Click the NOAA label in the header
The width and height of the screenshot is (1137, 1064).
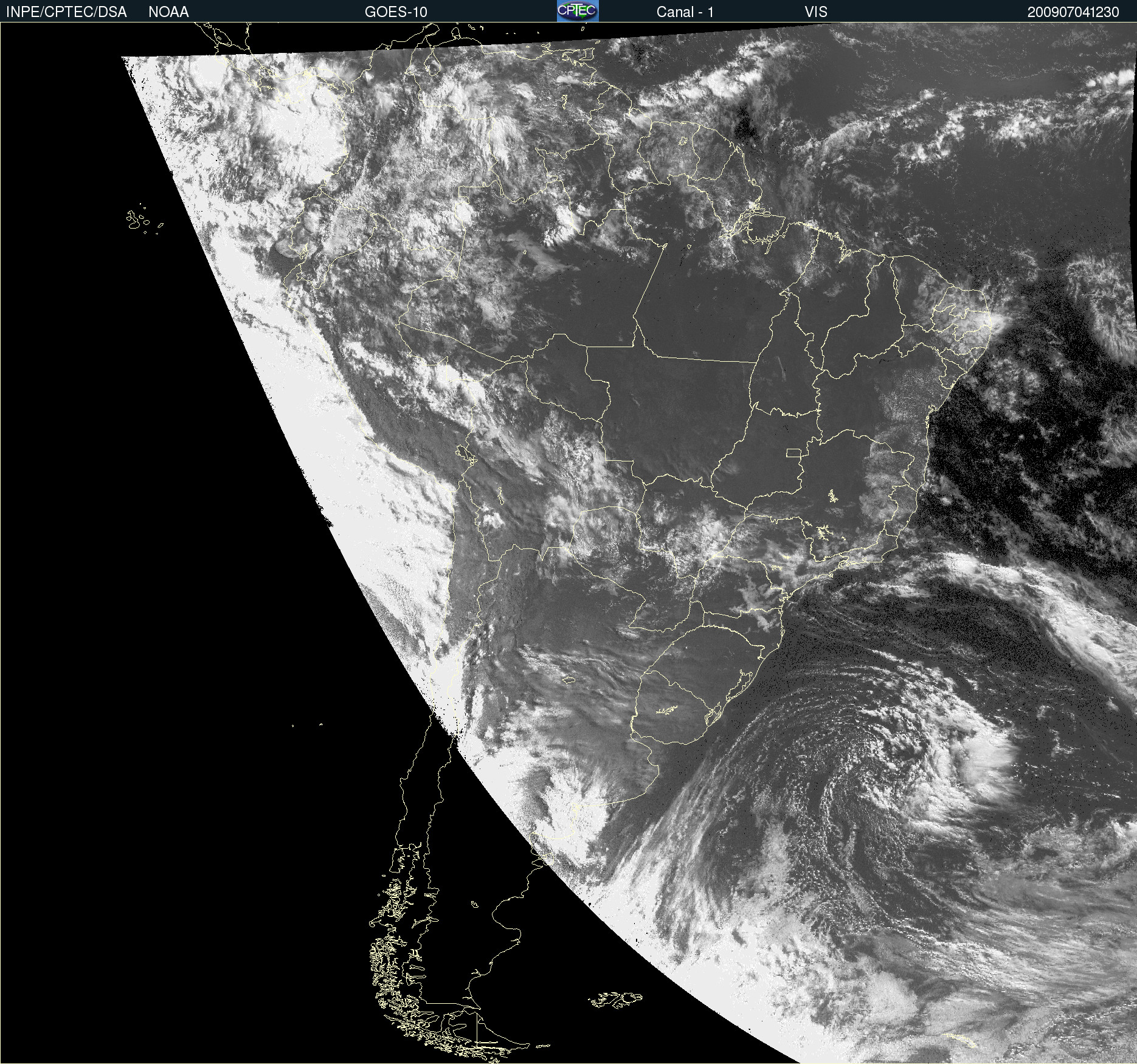168,12
